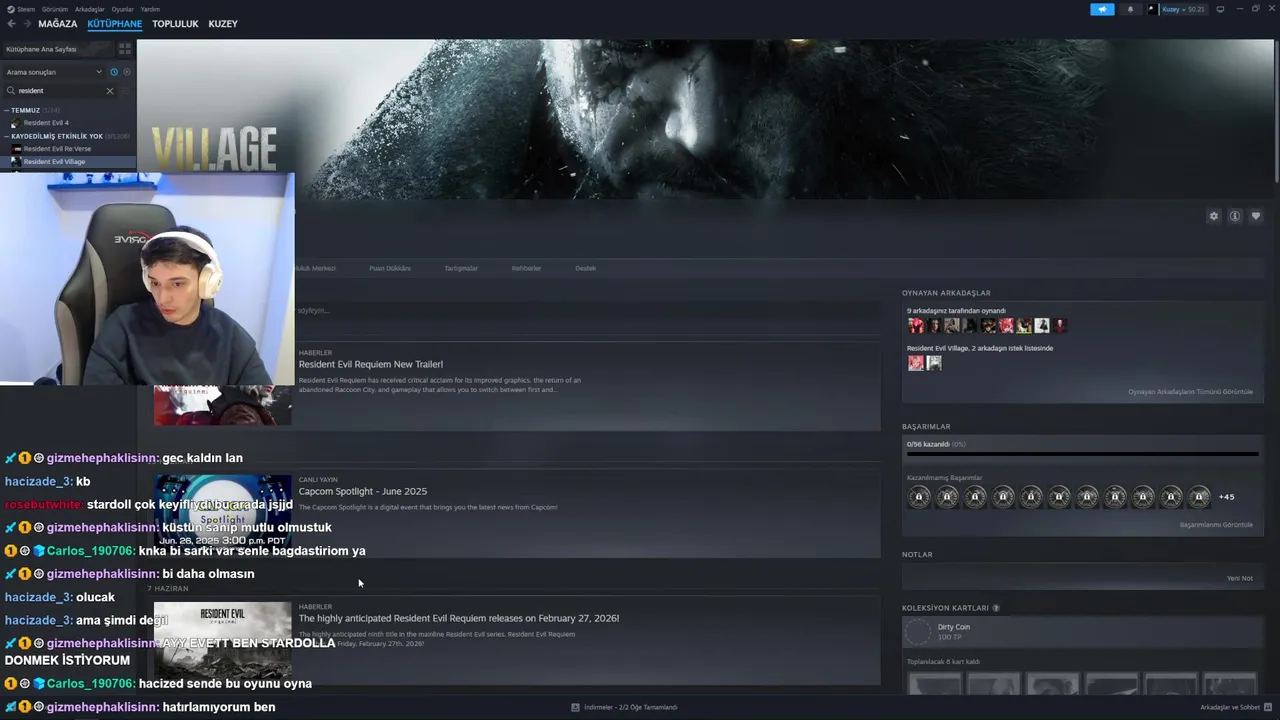The height and width of the screenshot is (720, 1280).
Task: Open the Capcom Spotlight - June 2025 broadcast
Action: coord(363,492)
